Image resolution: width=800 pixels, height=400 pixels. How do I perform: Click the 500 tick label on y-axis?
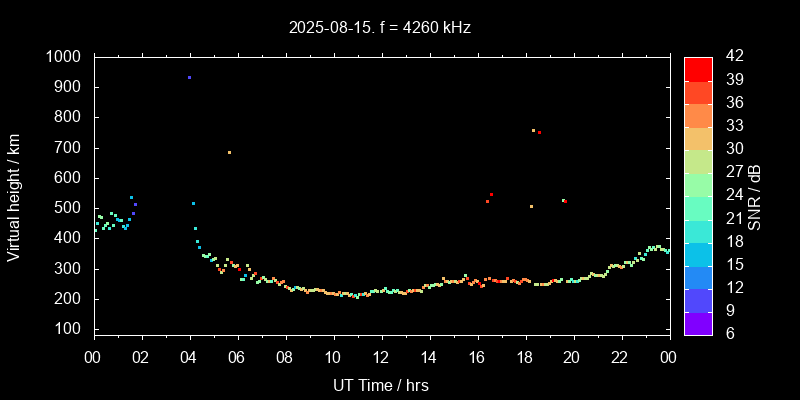coord(69,208)
